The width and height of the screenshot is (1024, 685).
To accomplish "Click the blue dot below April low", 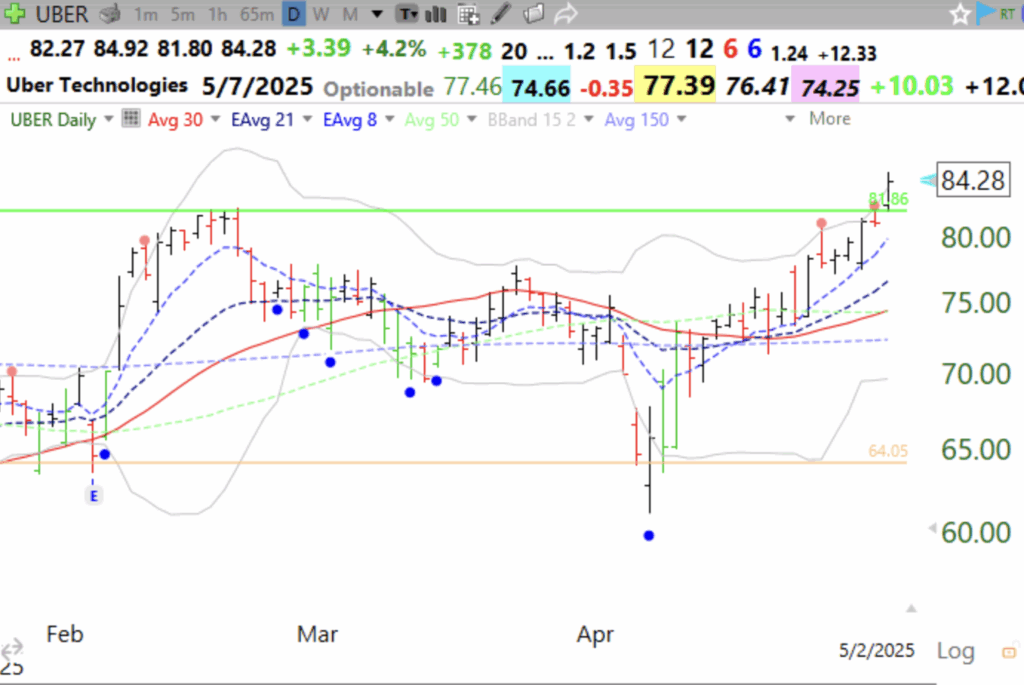I will 648,535.
